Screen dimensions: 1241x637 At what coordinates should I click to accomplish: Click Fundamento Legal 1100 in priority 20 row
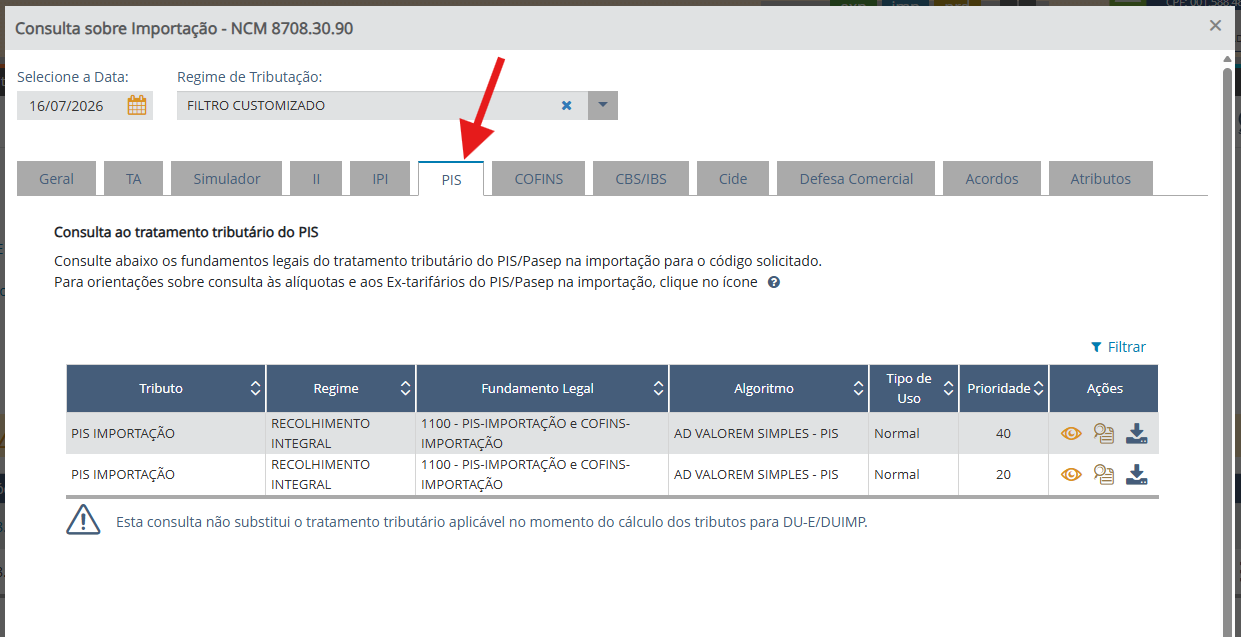point(526,474)
